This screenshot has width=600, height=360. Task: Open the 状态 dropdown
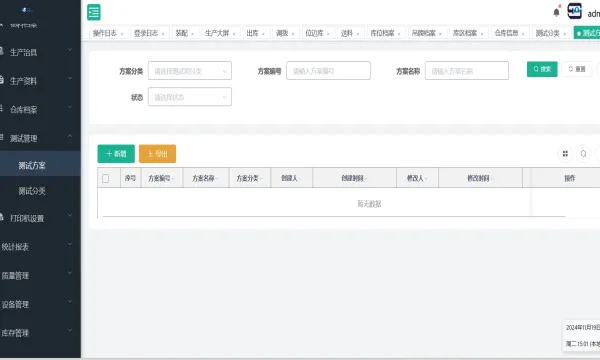190,97
